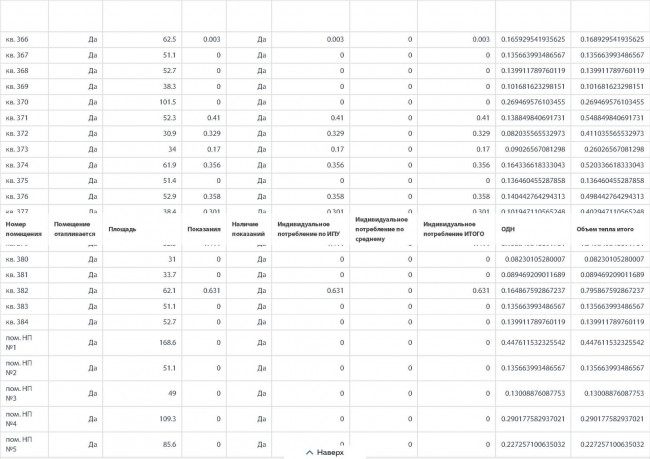Screen dimensions: 650x459
Task: Click readings value 0.631 in кв. 382 Показания
Action: [212, 291]
